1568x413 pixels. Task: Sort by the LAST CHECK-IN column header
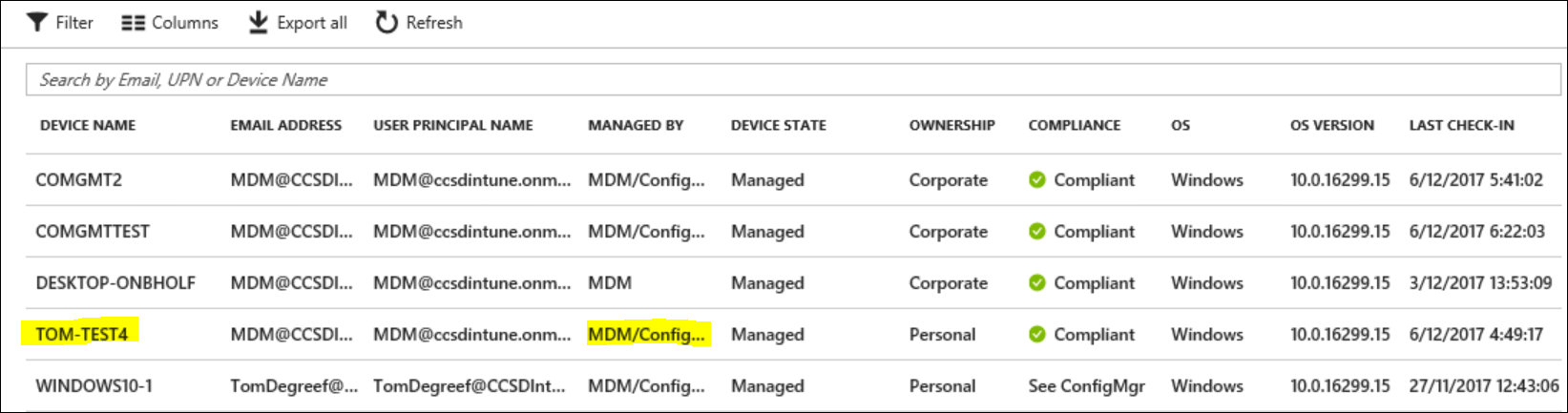(1461, 125)
